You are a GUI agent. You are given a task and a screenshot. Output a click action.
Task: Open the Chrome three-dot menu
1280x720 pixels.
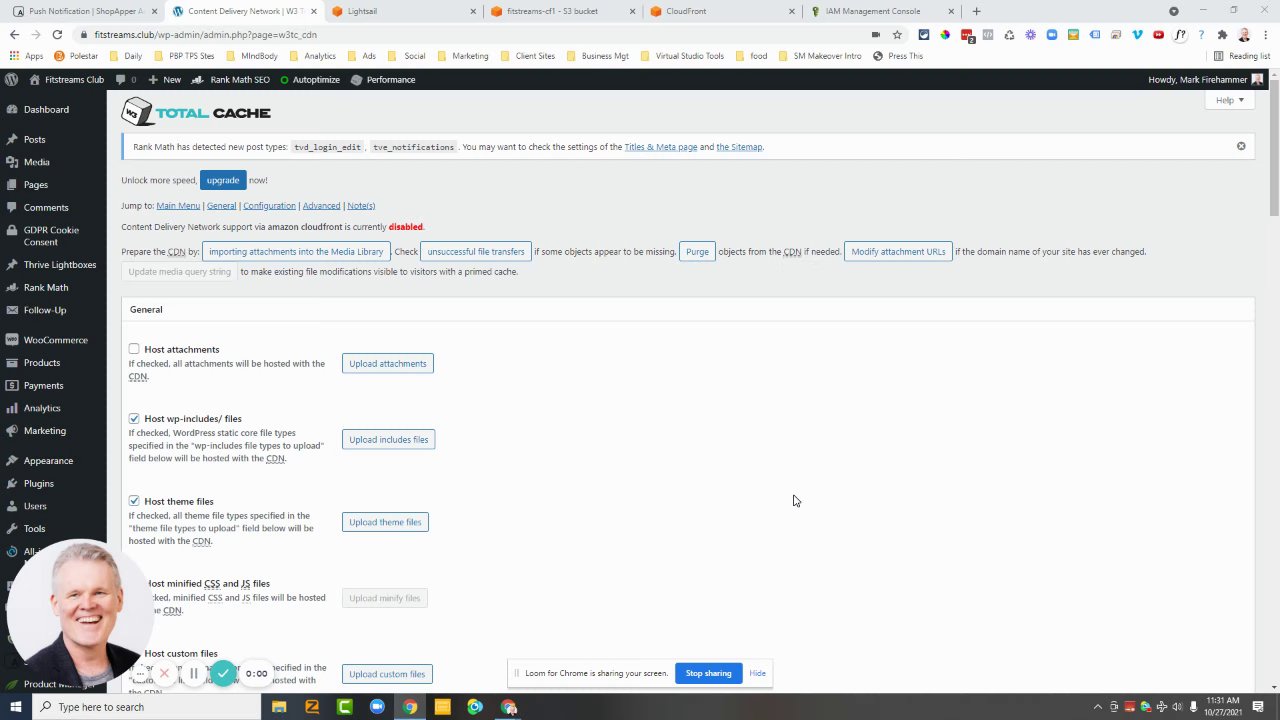point(1264,34)
